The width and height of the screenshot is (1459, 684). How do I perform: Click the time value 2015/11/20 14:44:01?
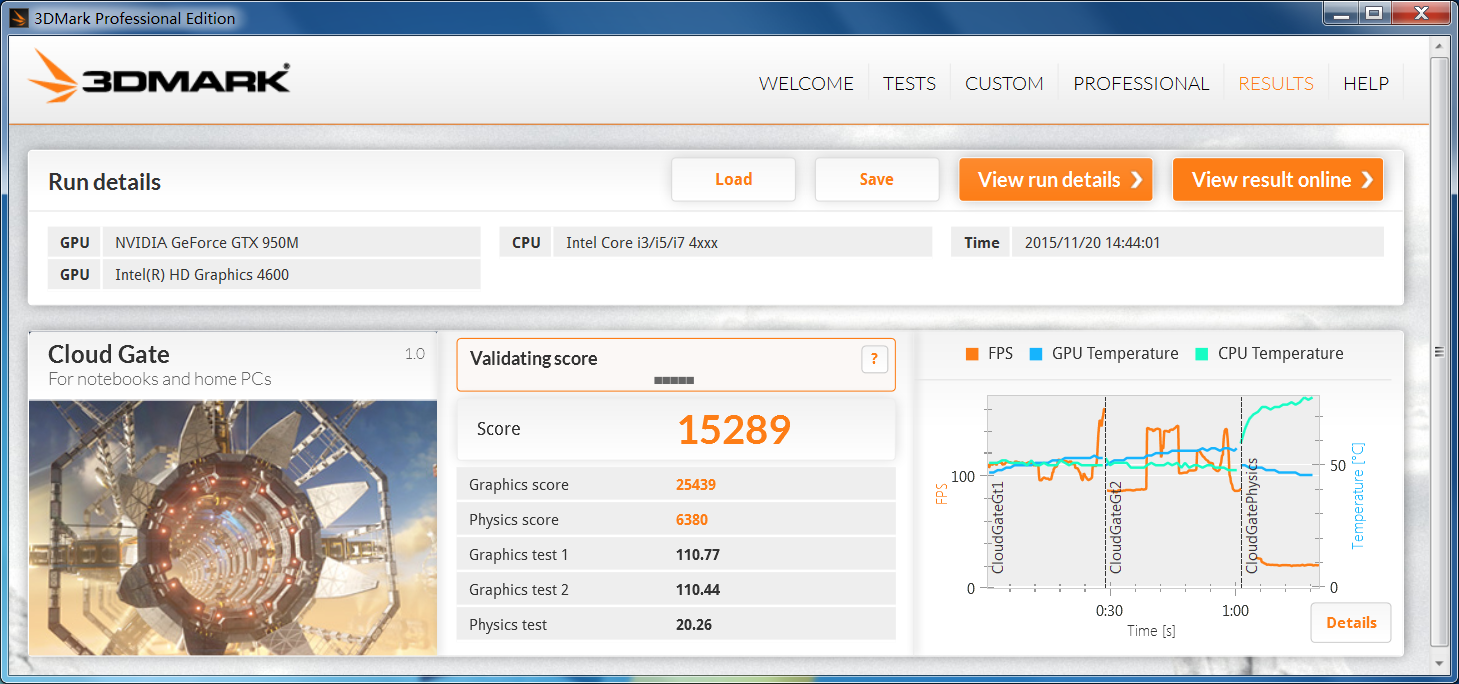pyautogui.click(x=1198, y=242)
